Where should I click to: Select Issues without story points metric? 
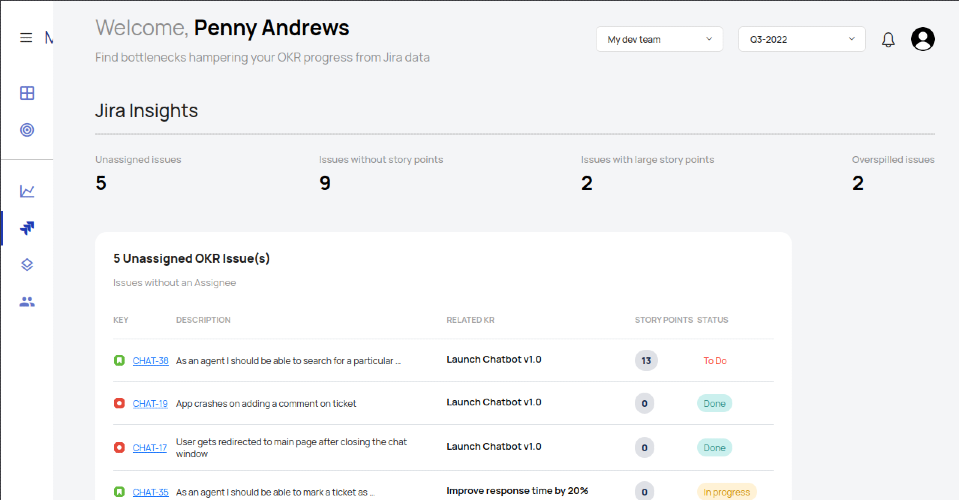pyautogui.click(x=381, y=174)
